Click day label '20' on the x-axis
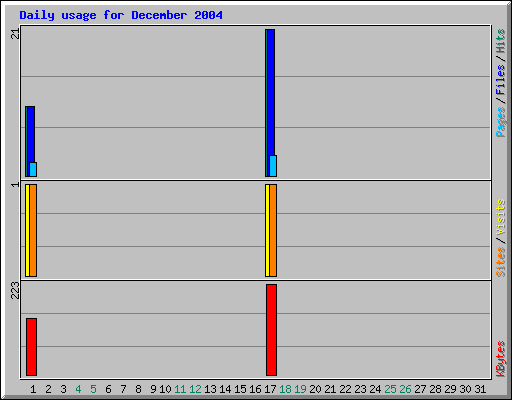Viewport: 512px width, 400px height. (315, 389)
